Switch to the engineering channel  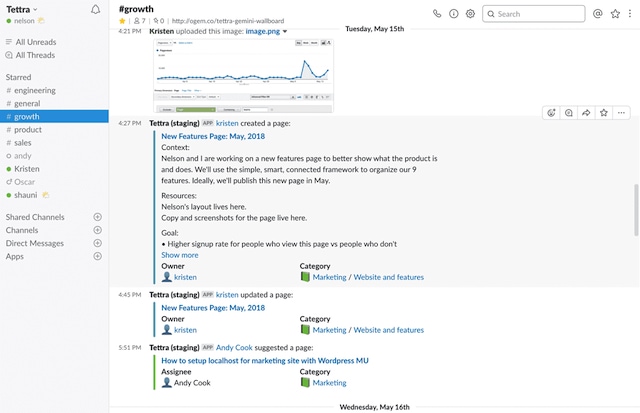35,90
